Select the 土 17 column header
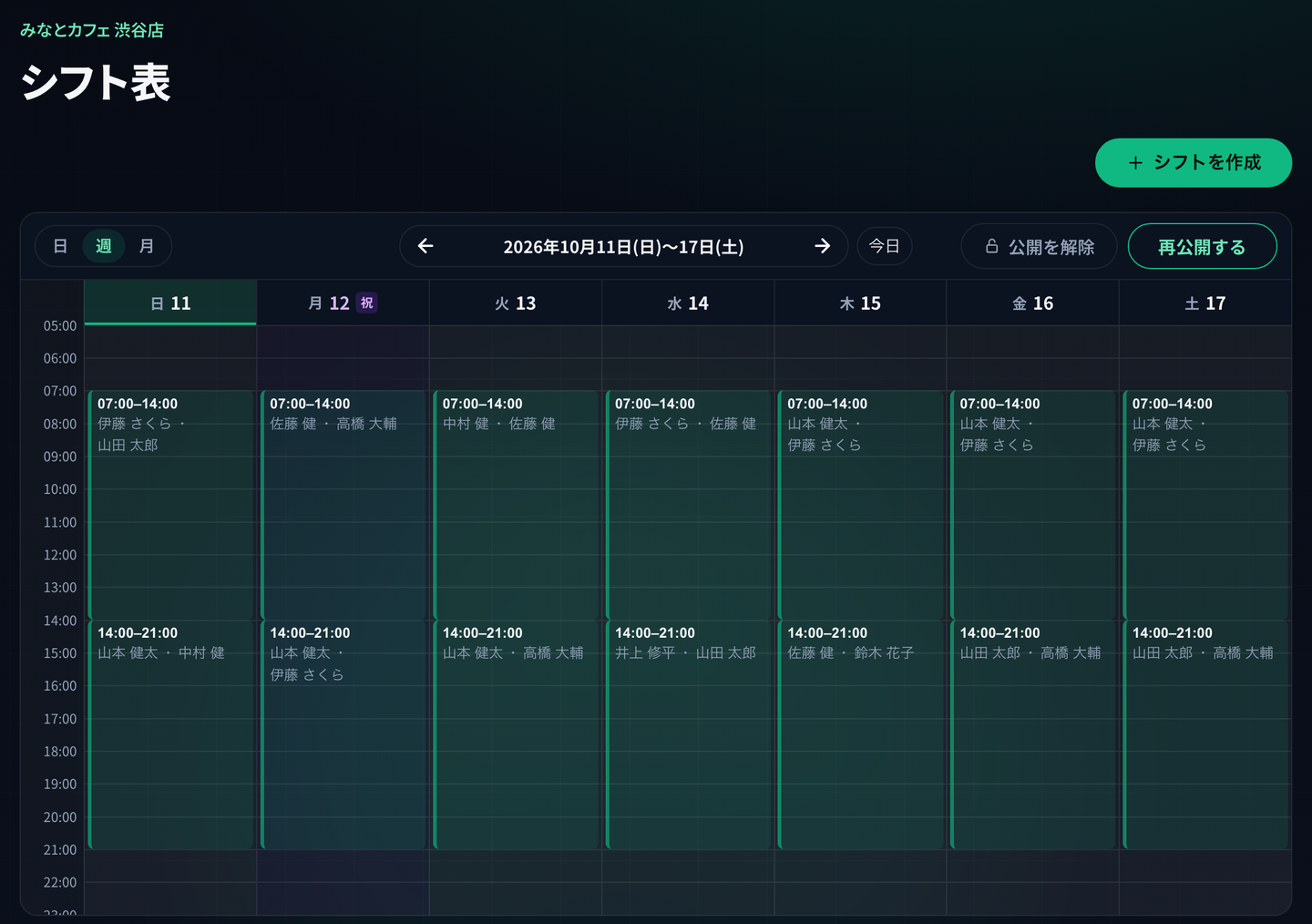 click(x=1205, y=303)
